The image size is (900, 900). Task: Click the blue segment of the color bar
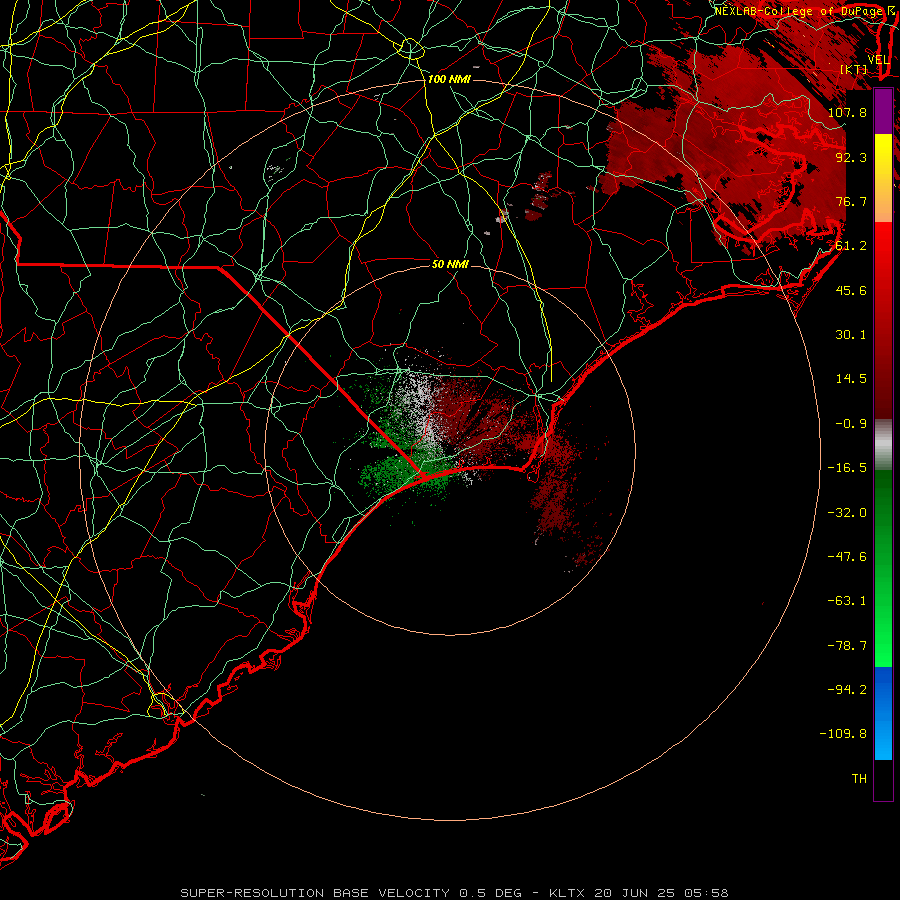pyautogui.click(x=883, y=713)
